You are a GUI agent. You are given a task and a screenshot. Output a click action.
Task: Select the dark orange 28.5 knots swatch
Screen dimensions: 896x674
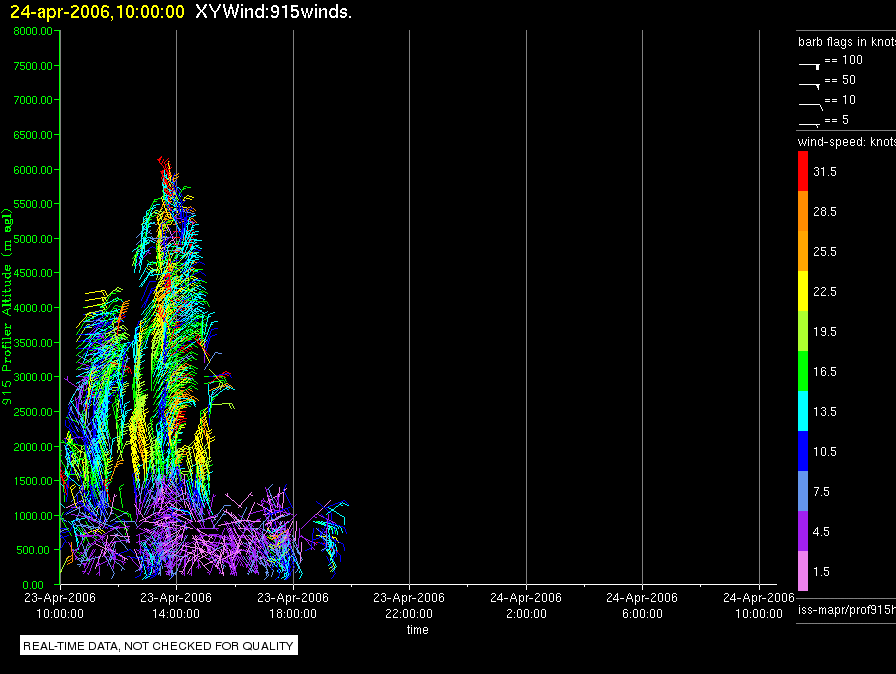pos(803,211)
